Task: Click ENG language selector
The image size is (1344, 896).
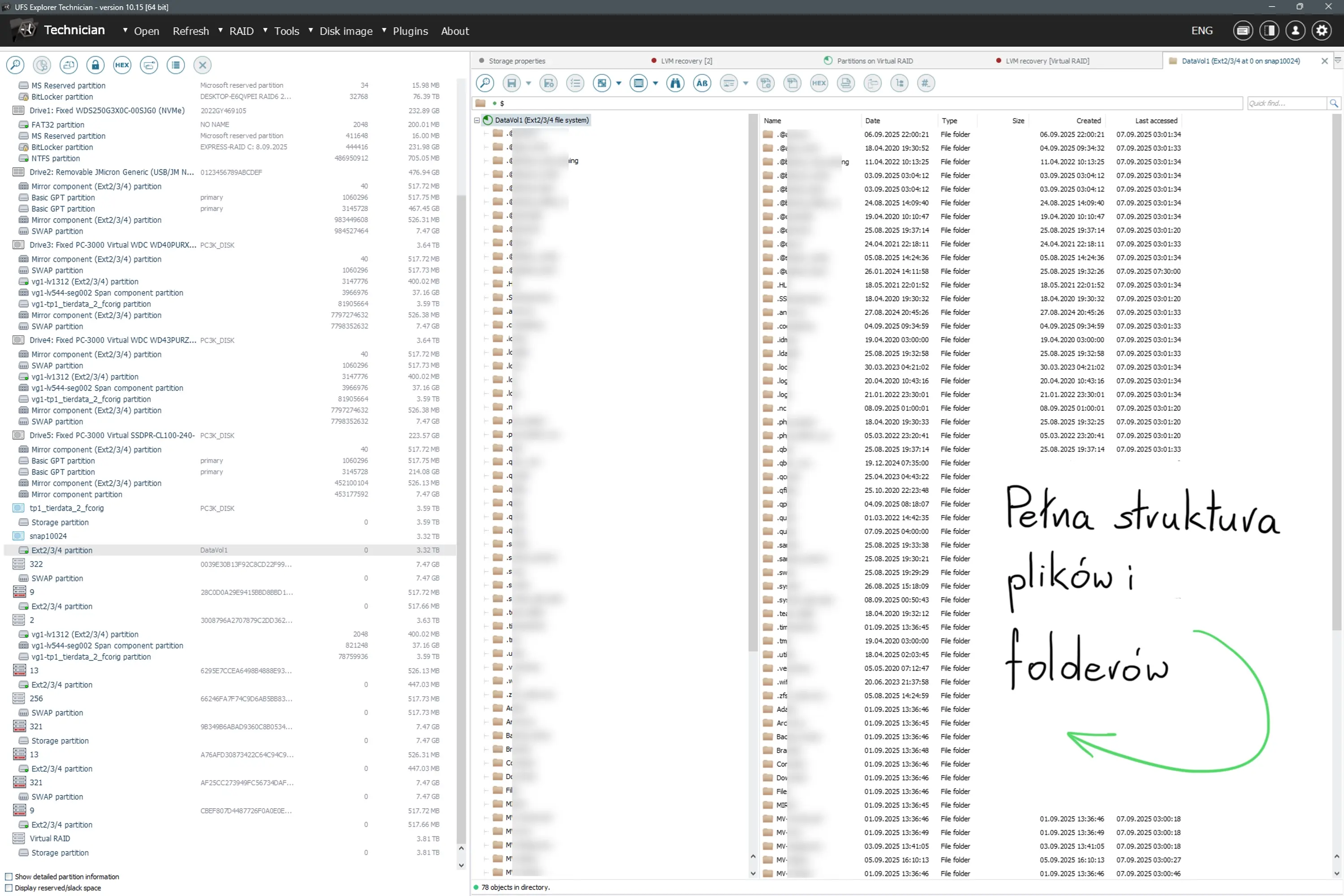Action: 1202,31
